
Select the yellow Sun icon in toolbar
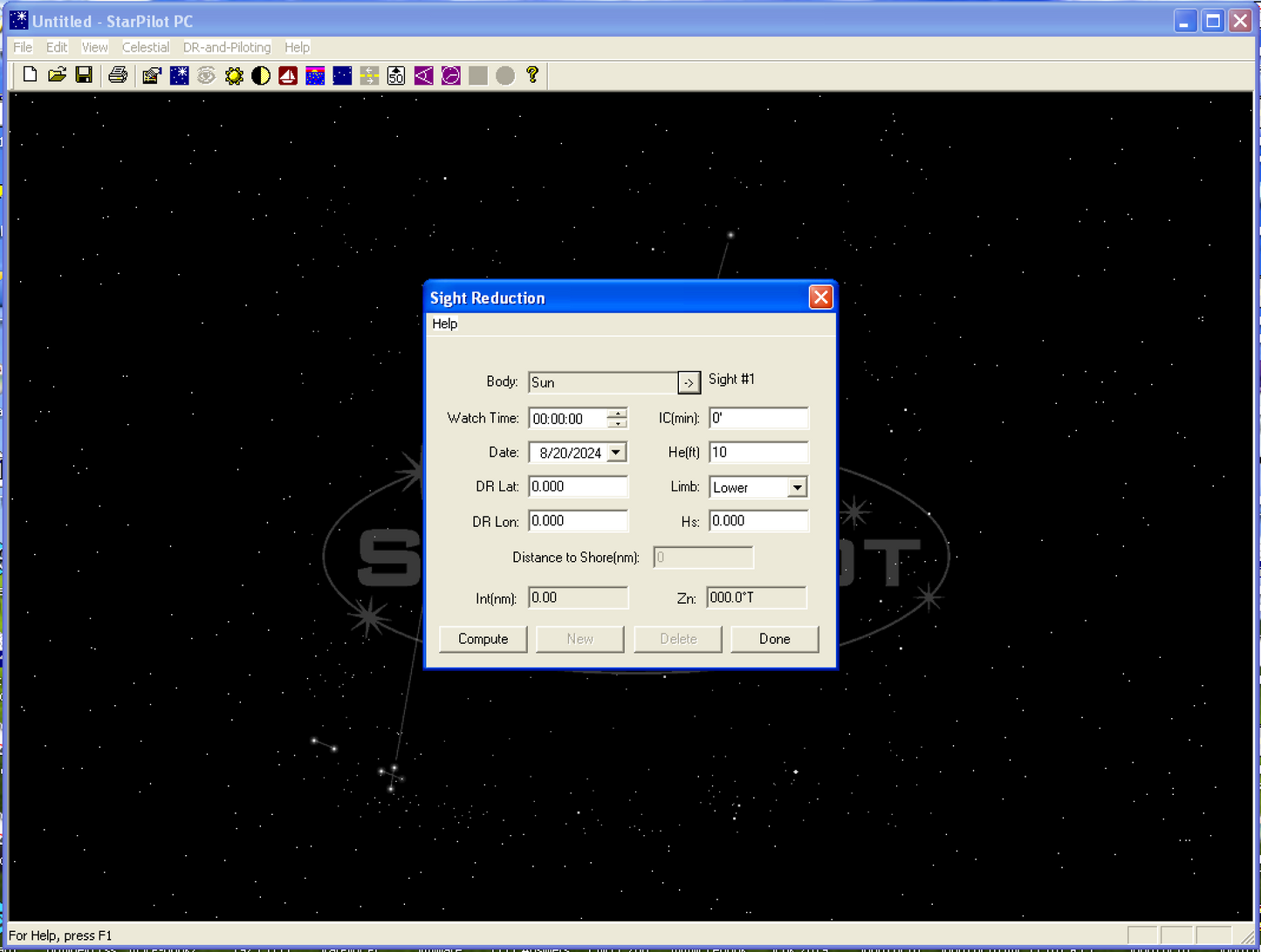(x=234, y=76)
